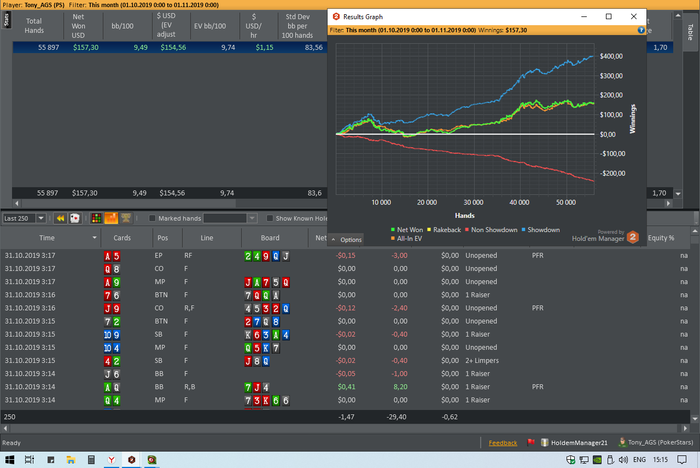
Task: Click the red Non Showdown legend marker
Action: pyautogui.click(x=467, y=230)
